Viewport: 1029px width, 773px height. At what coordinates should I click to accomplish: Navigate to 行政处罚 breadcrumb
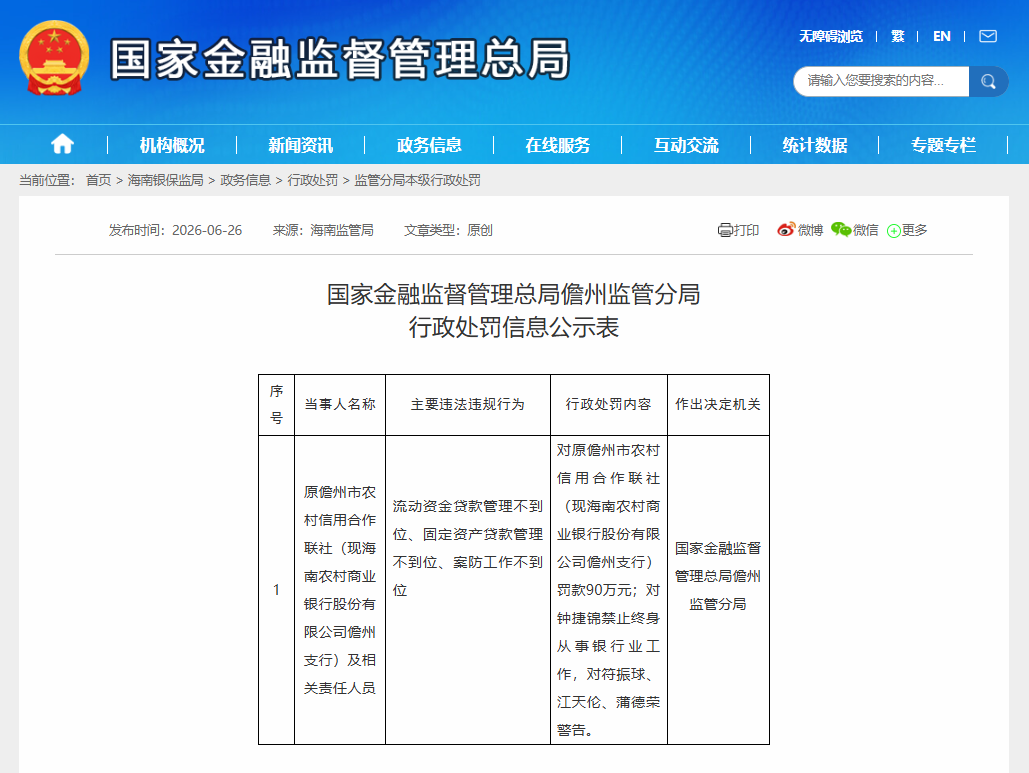(x=312, y=180)
